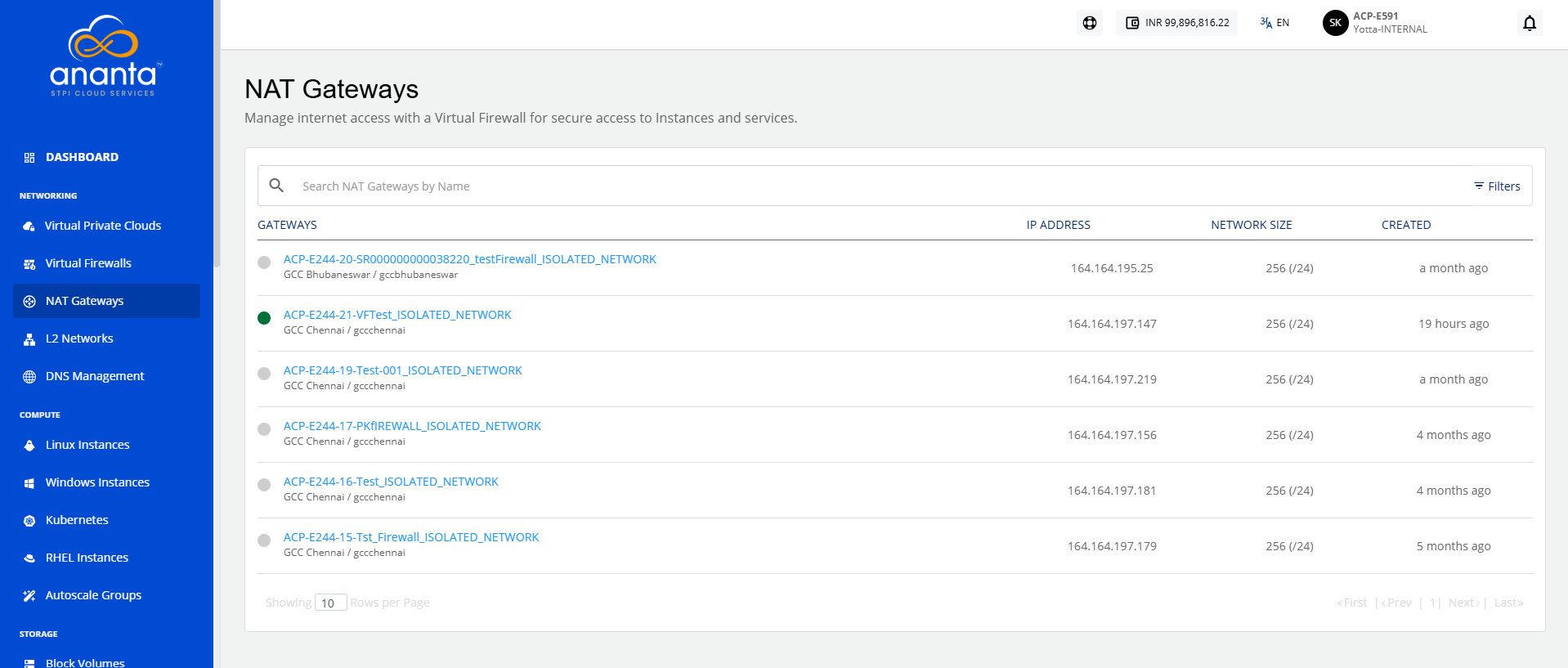Click the Dashboard grid icon
The width and height of the screenshot is (1568, 668).
29,157
